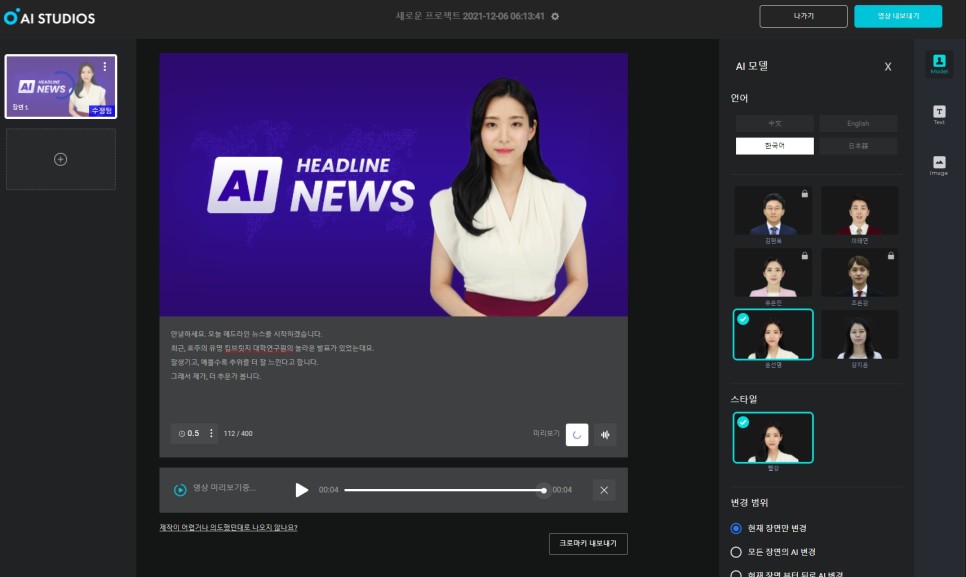Click the 나가기 exit button

(x=803, y=17)
